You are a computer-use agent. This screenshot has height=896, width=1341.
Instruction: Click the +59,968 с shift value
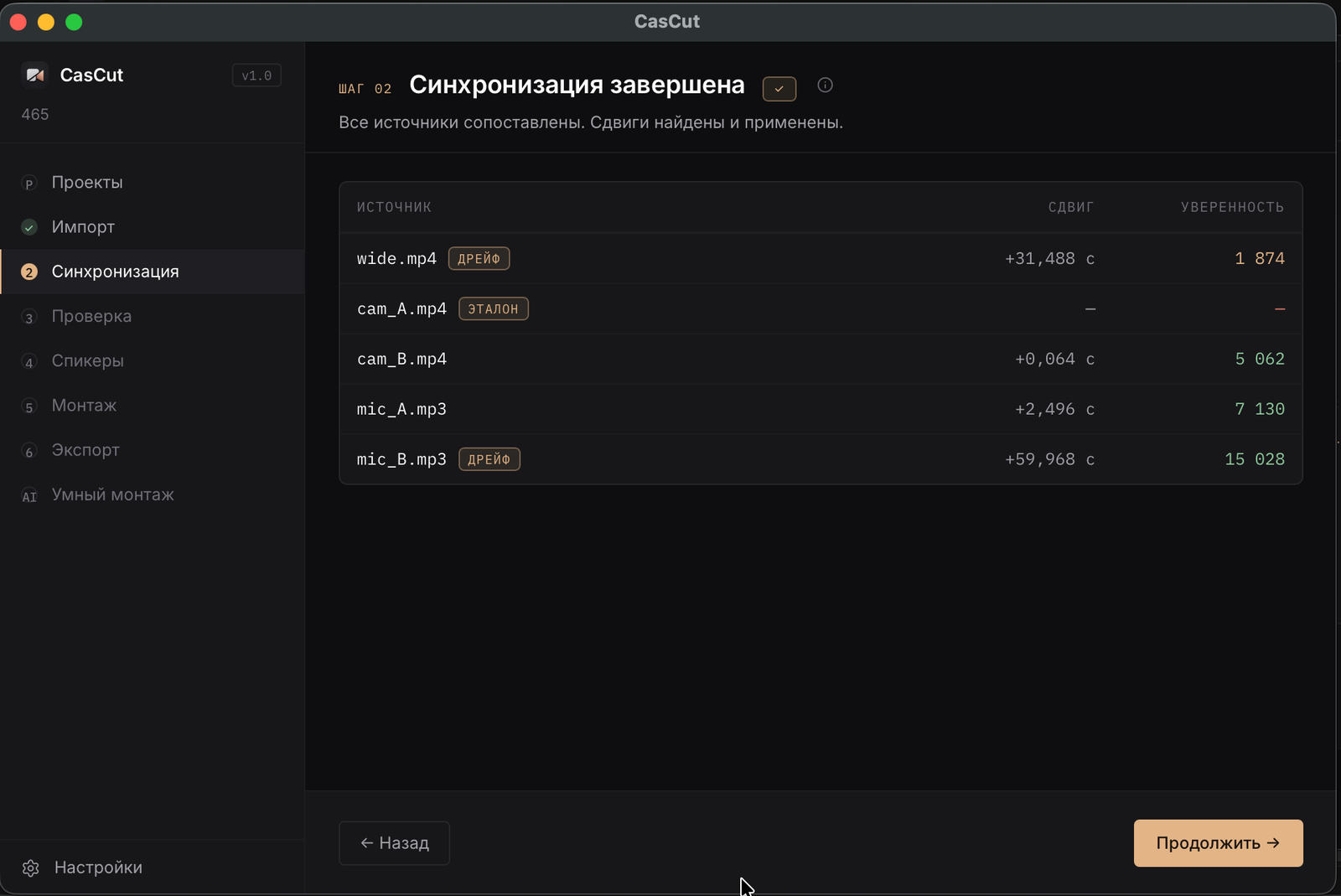[x=1049, y=459]
